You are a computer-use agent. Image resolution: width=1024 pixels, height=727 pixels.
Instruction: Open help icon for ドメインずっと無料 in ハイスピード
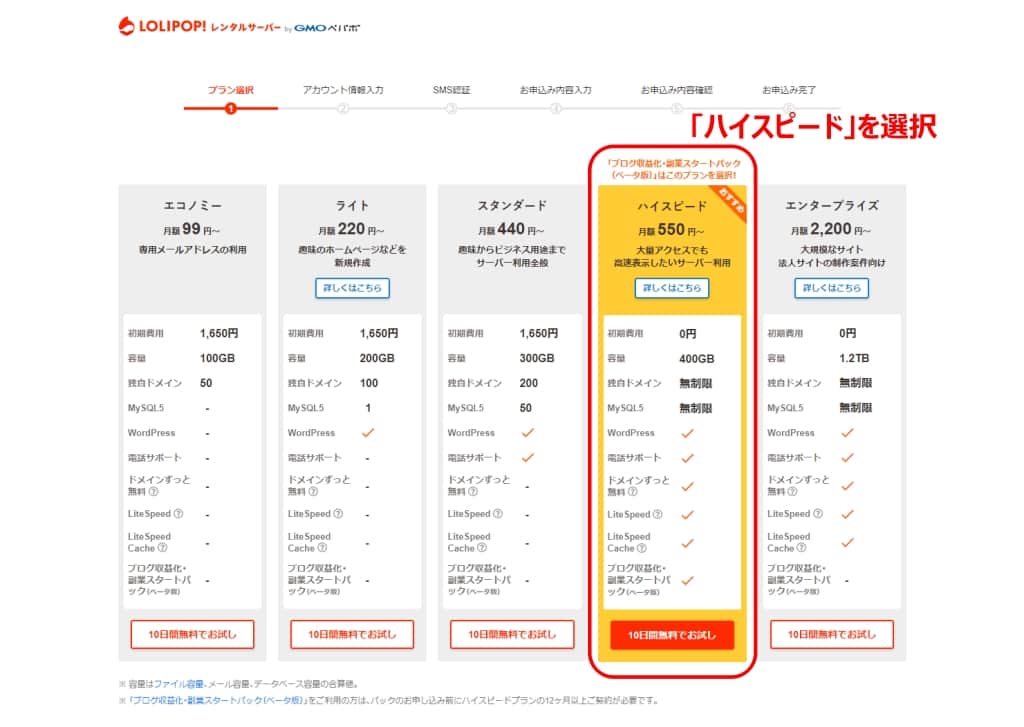633,492
